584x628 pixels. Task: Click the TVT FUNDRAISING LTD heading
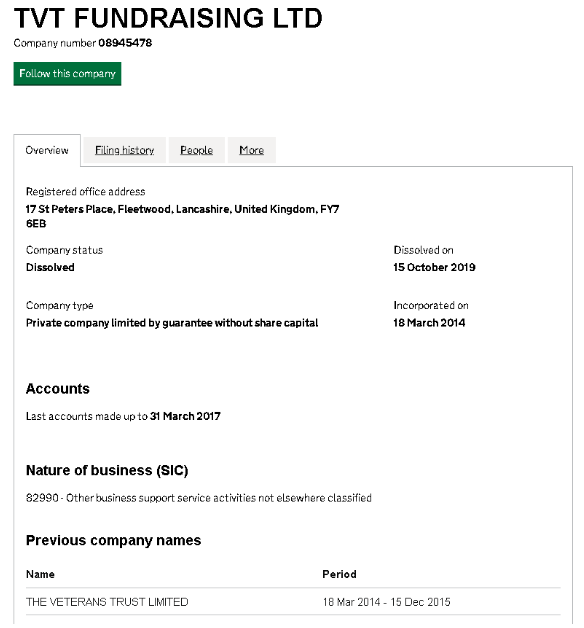click(168, 18)
